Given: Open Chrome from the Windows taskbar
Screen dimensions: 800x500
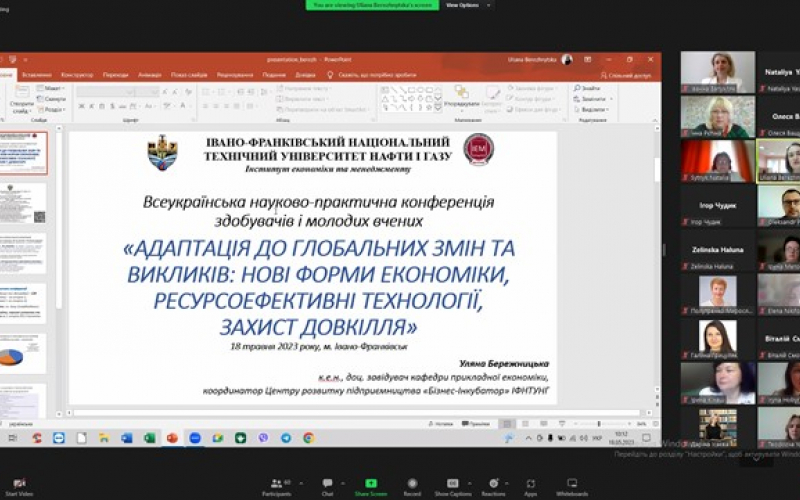Looking at the screenshot, I should [308, 438].
